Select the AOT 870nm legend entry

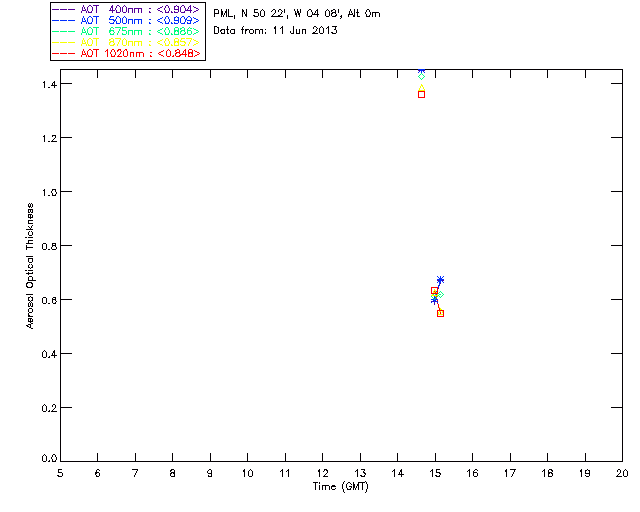coord(126,42)
